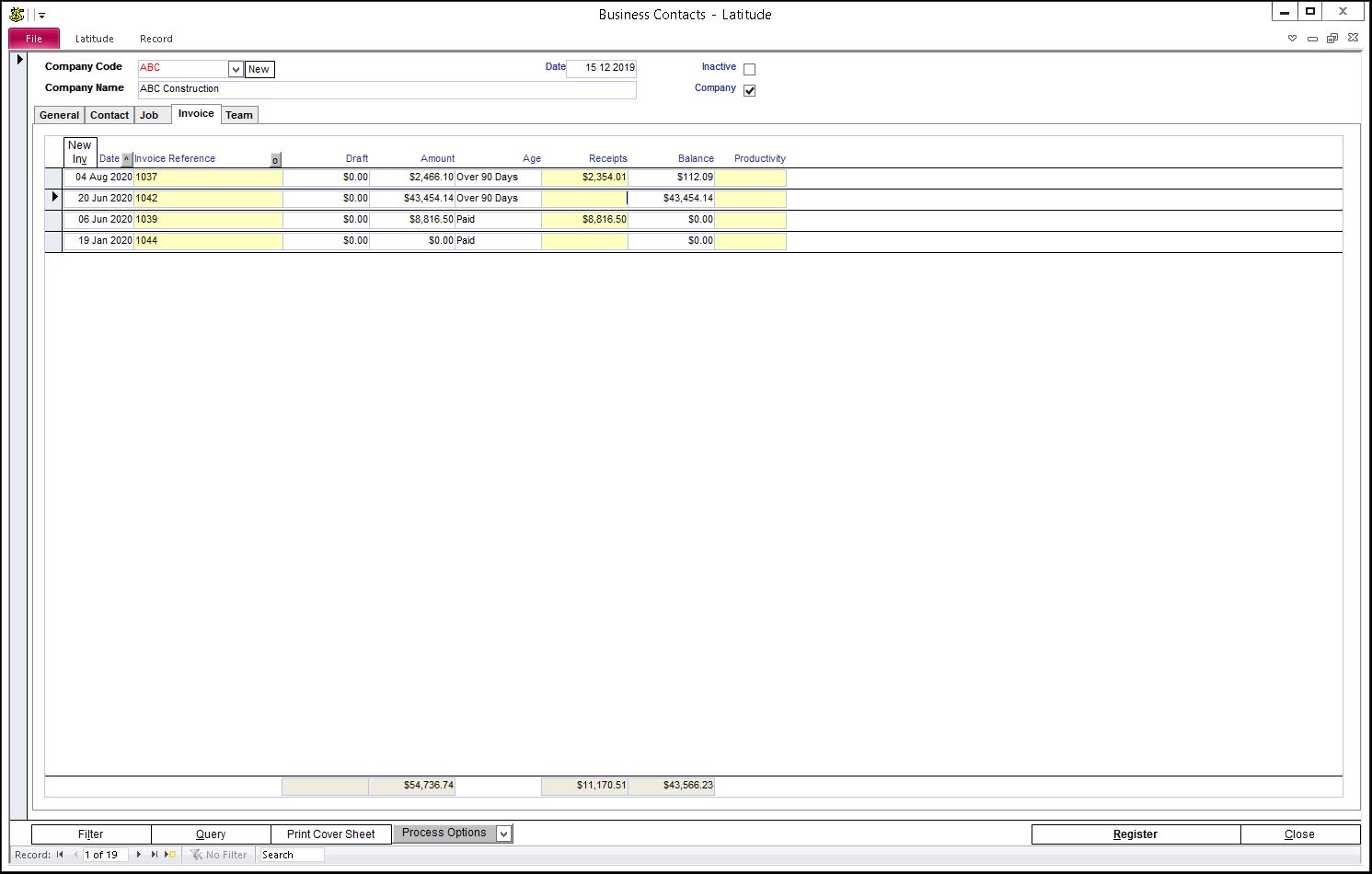Advance to next record using navigator arrow
The image size is (1372, 874).
pyautogui.click(x=139, y=855)
